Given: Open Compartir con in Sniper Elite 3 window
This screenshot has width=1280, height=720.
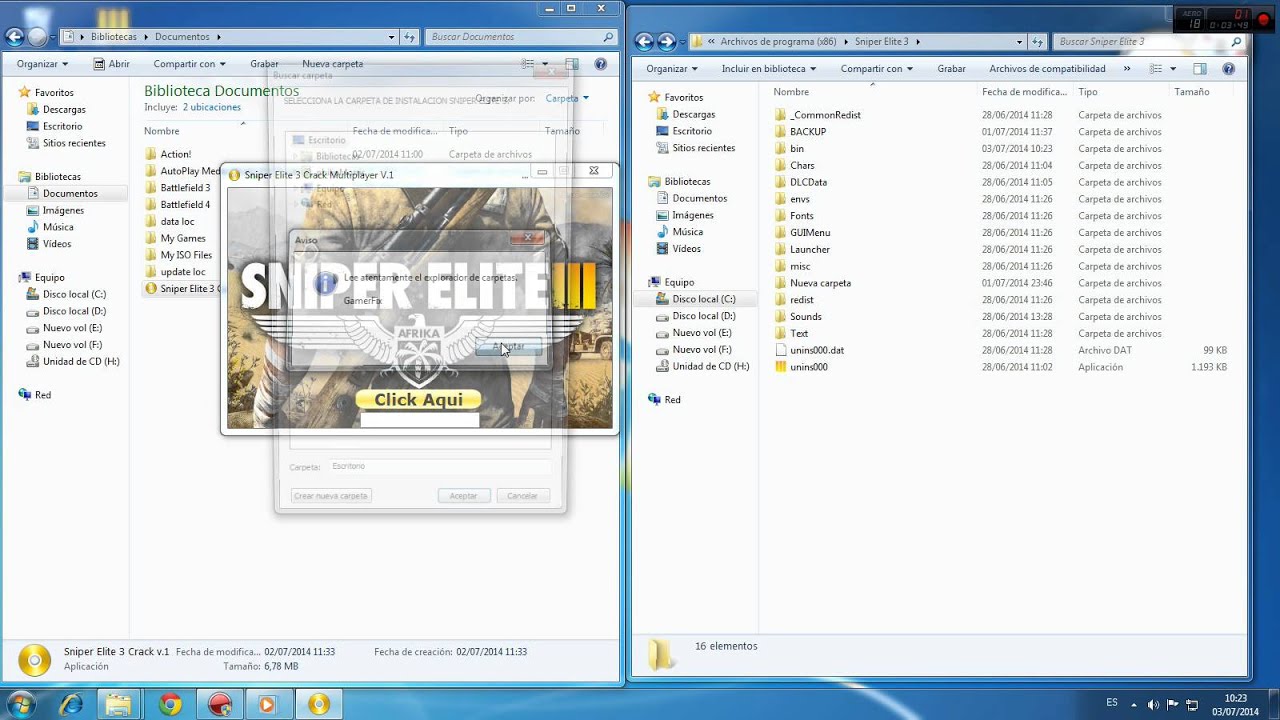Looking at the screenshot, I should pyautogui.click(x=876, y=69).
